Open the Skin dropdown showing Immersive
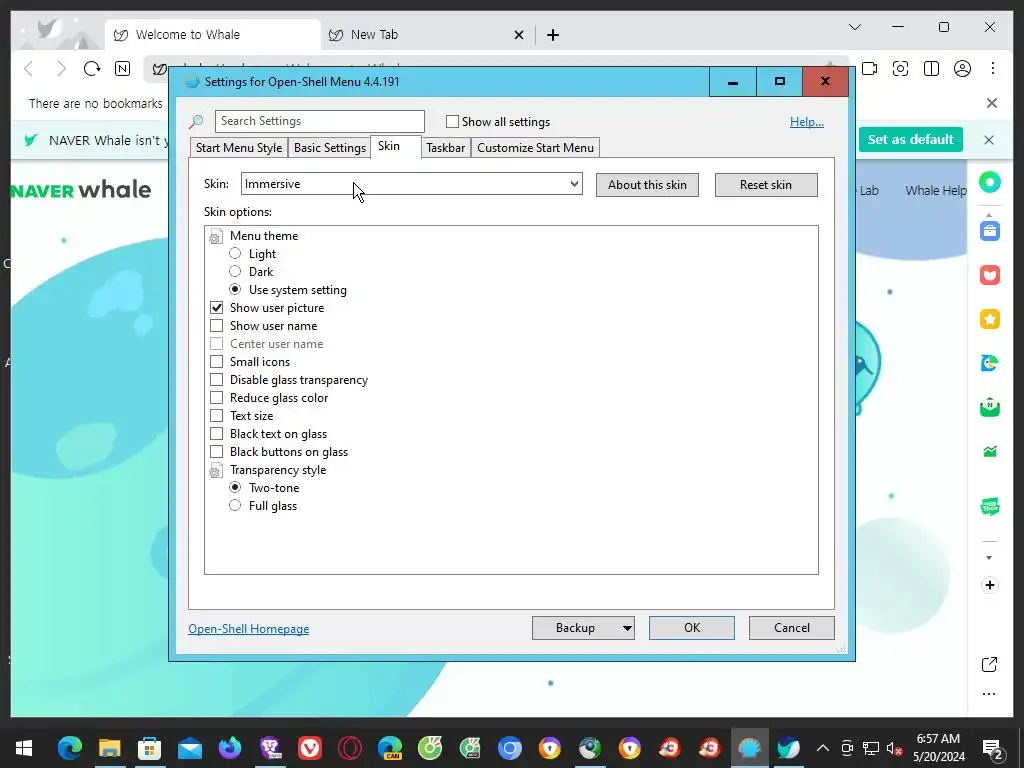Viewport: 1024px width, 768px height. point(411,184)
